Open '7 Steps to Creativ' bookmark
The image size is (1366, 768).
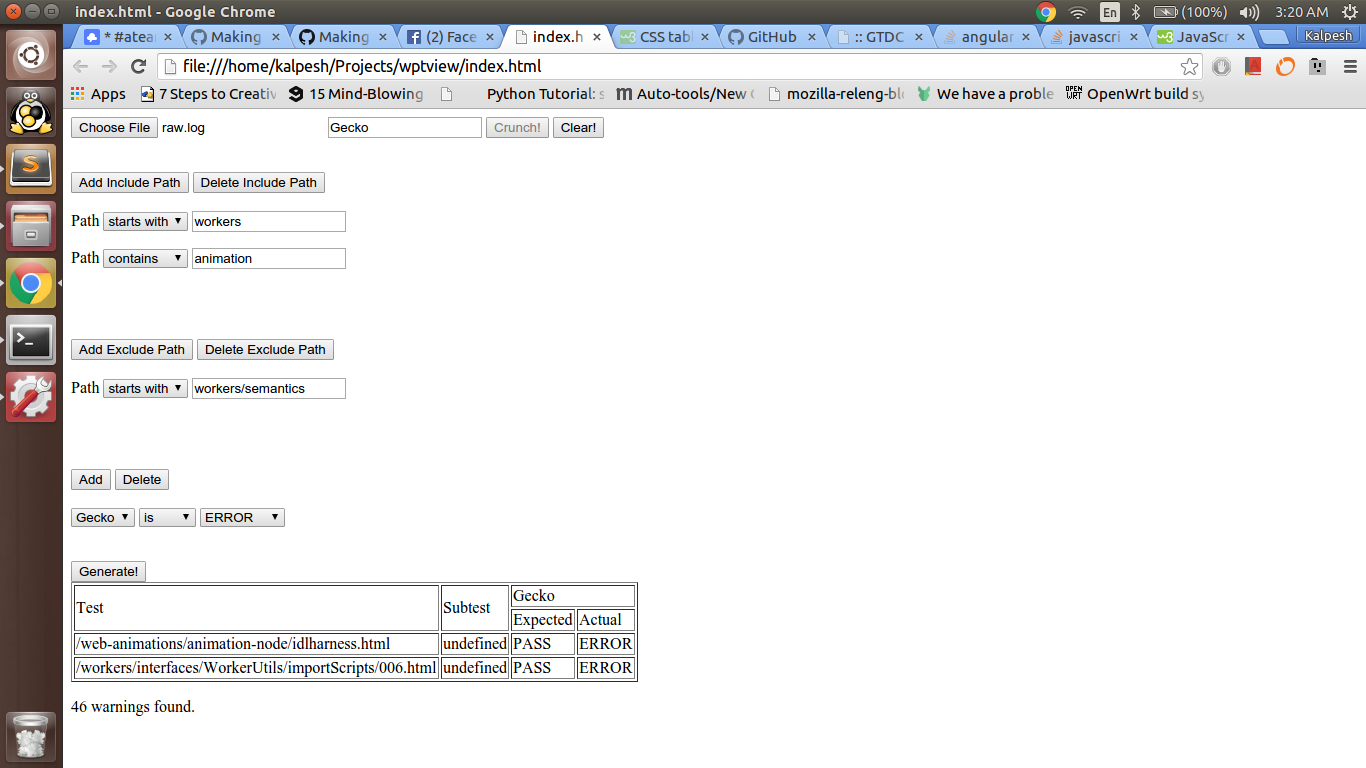click(208, 94)
